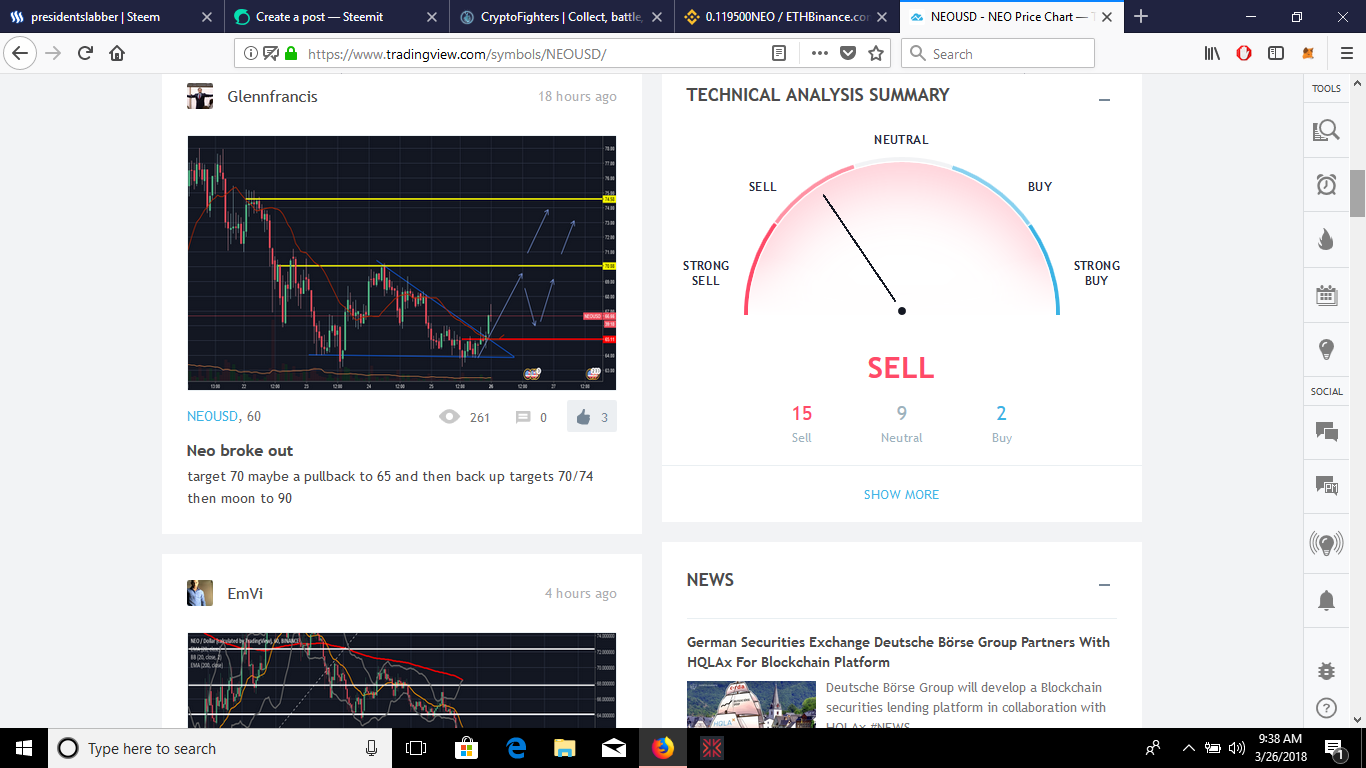This screenshot has height=768, width=1366.
Task: Open EmVi user profile name
Action: pyautogui.click(x=245, y=594)
